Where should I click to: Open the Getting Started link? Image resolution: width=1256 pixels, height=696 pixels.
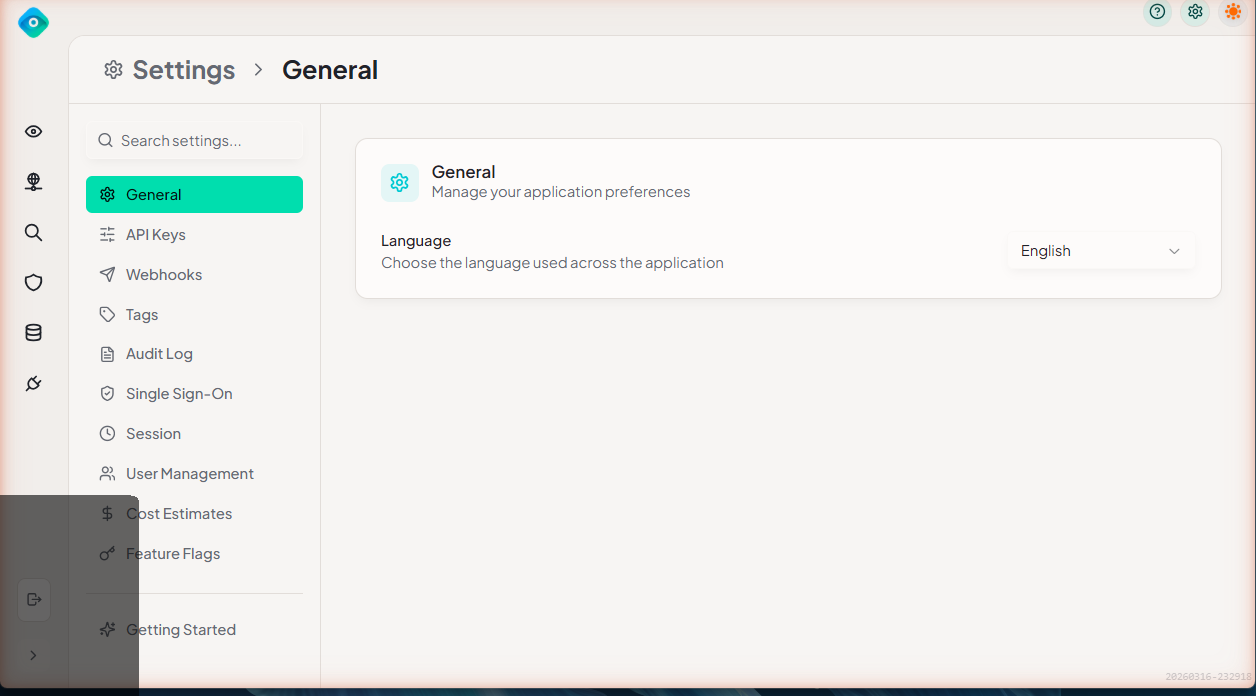coord(180,630)
